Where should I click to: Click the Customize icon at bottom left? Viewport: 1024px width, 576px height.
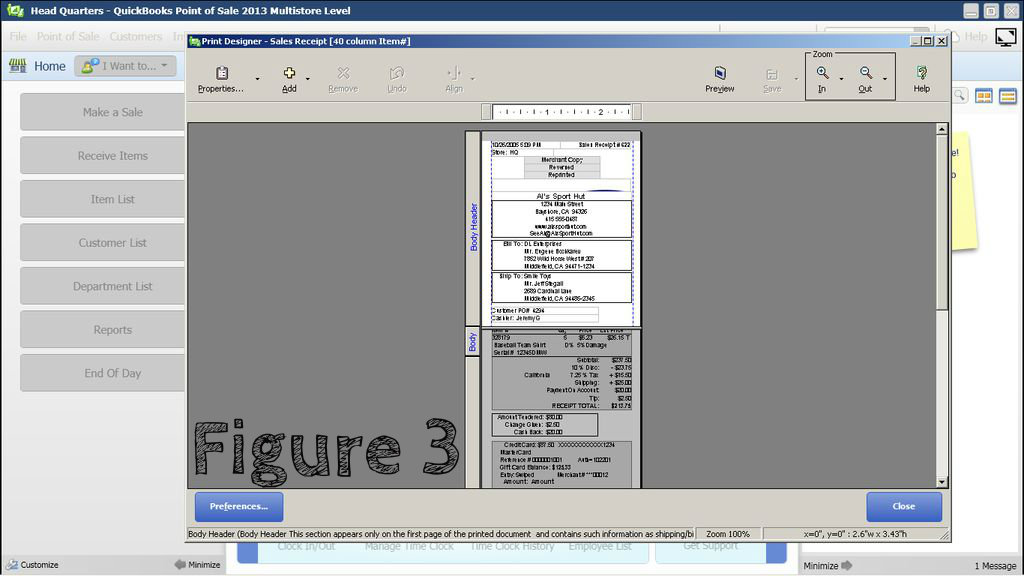[12, 565]
